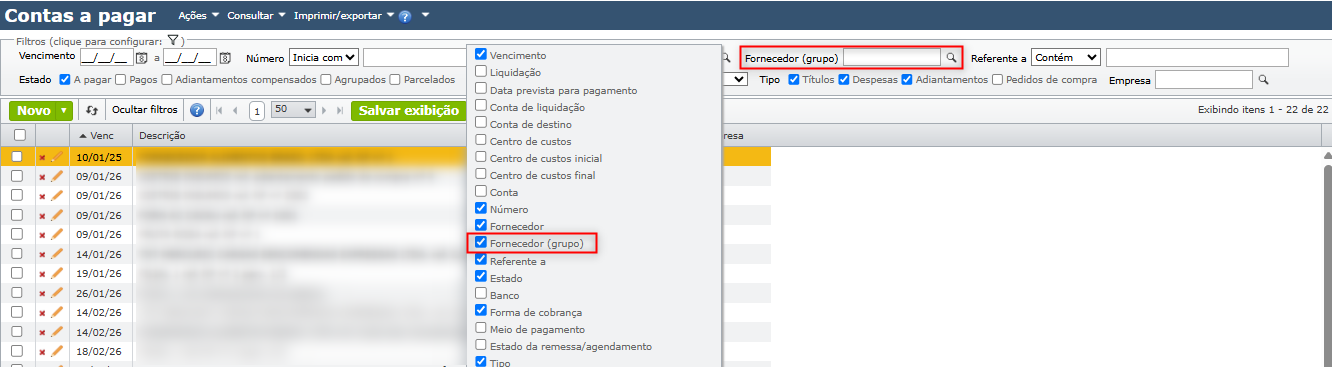
Task: Expand the arrow after the header help icon
Action: tap(425, 16)
